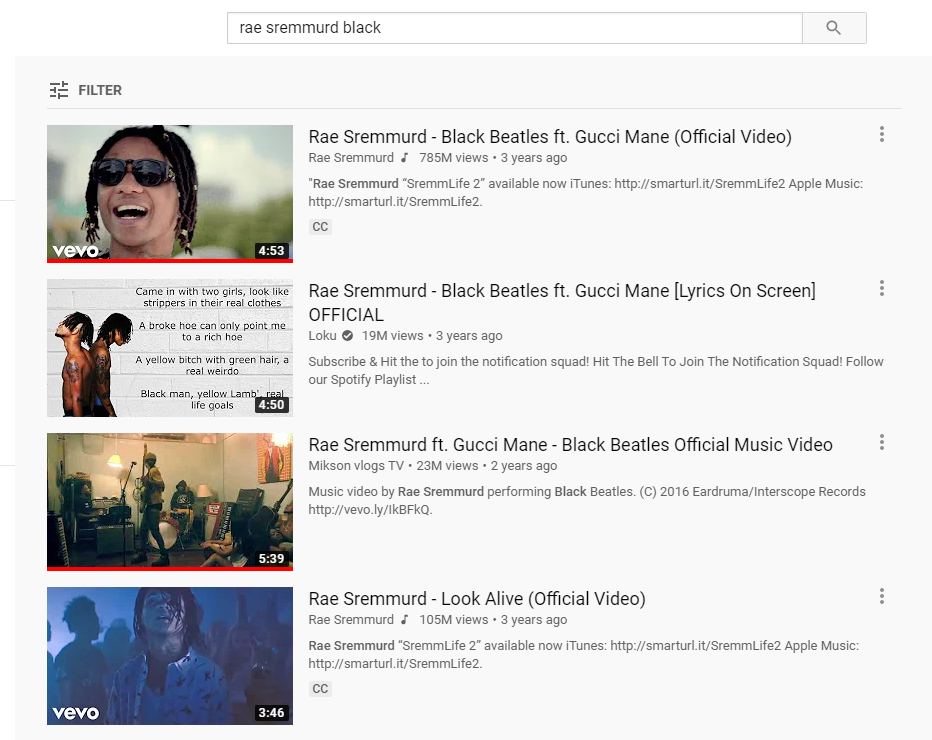Click vevo logo on Black Beatles thumbnail
Screen dimensions: 932x740
pos(75,251)
